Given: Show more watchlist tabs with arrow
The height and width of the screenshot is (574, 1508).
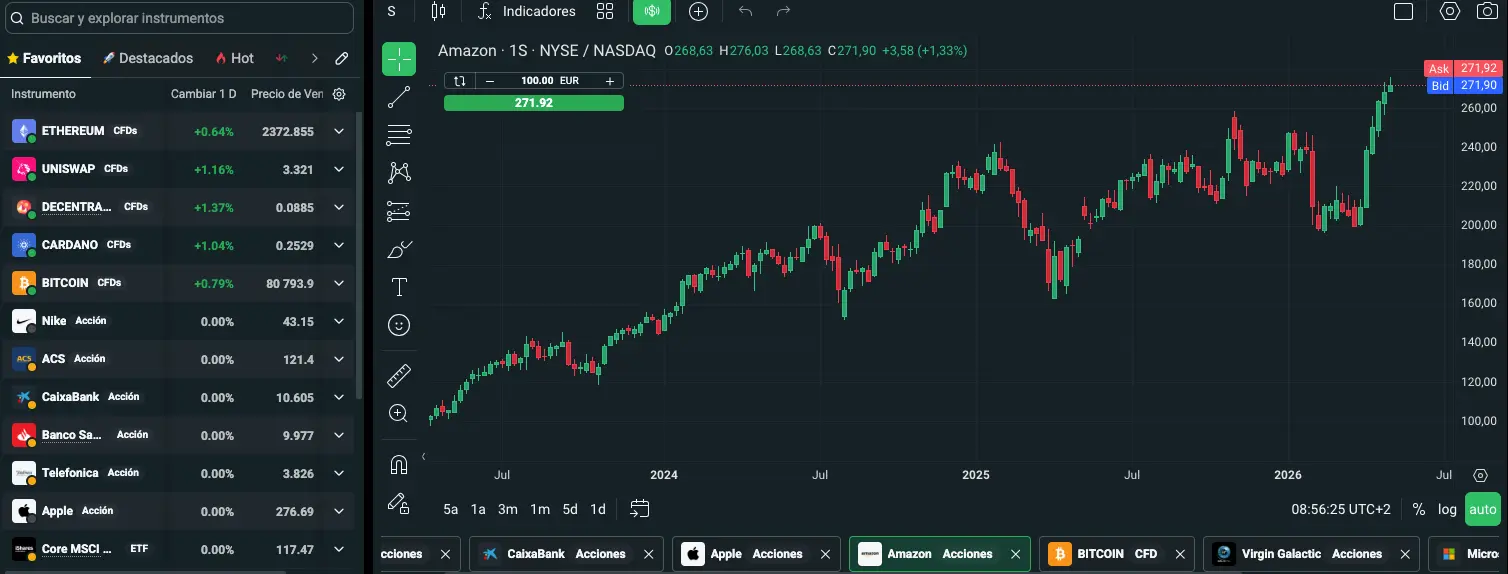Looking at the screenshot, I should coord(314,58).
